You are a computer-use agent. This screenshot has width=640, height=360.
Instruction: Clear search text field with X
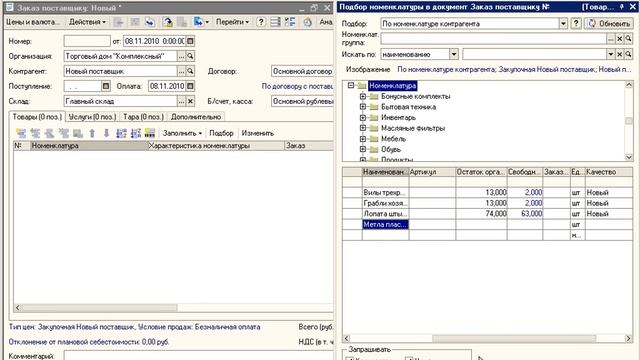(x=620, y=54)
